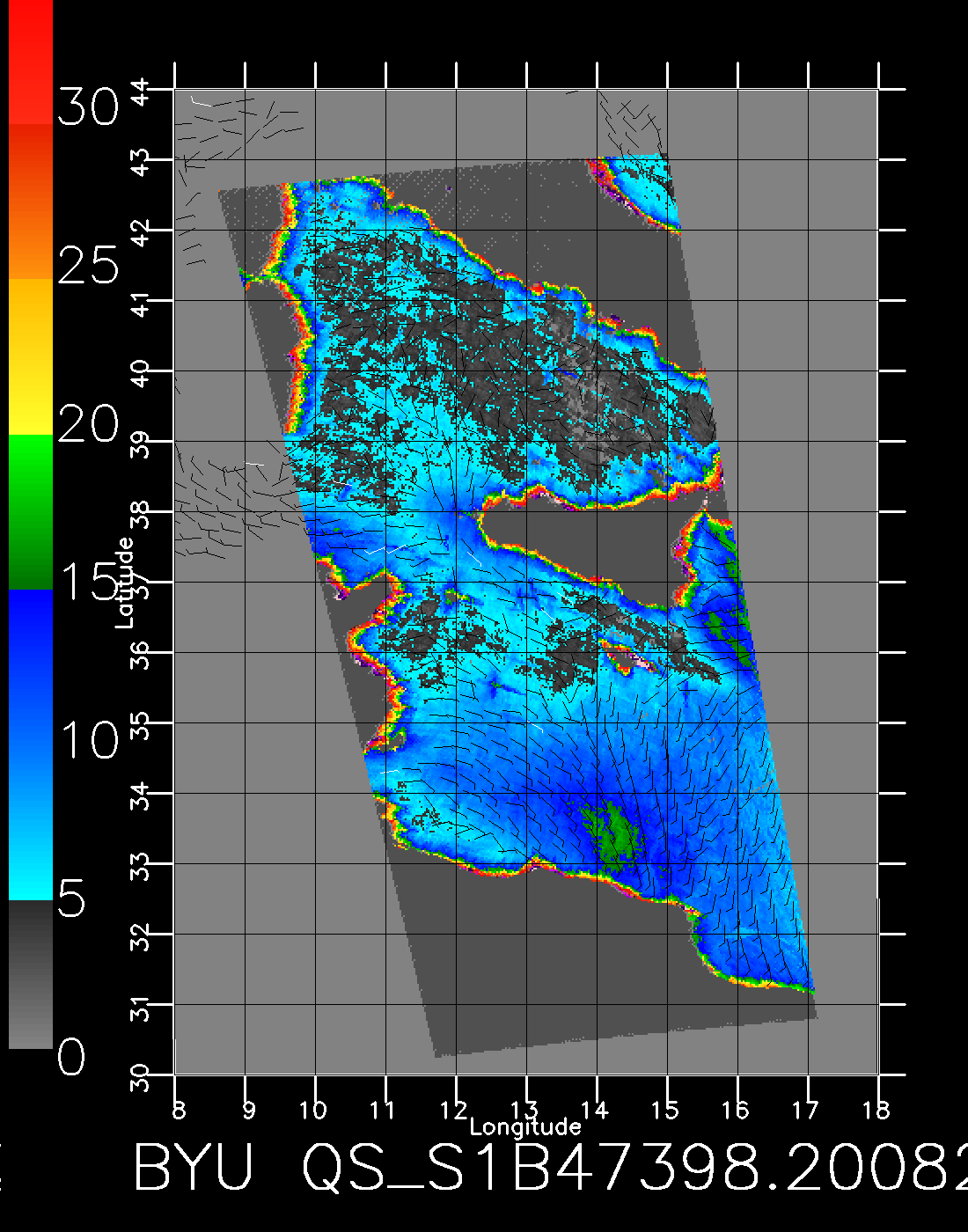The image size is (968, 1232).
Task: Click latitude tick label 40
Action: tap(141, 372)
